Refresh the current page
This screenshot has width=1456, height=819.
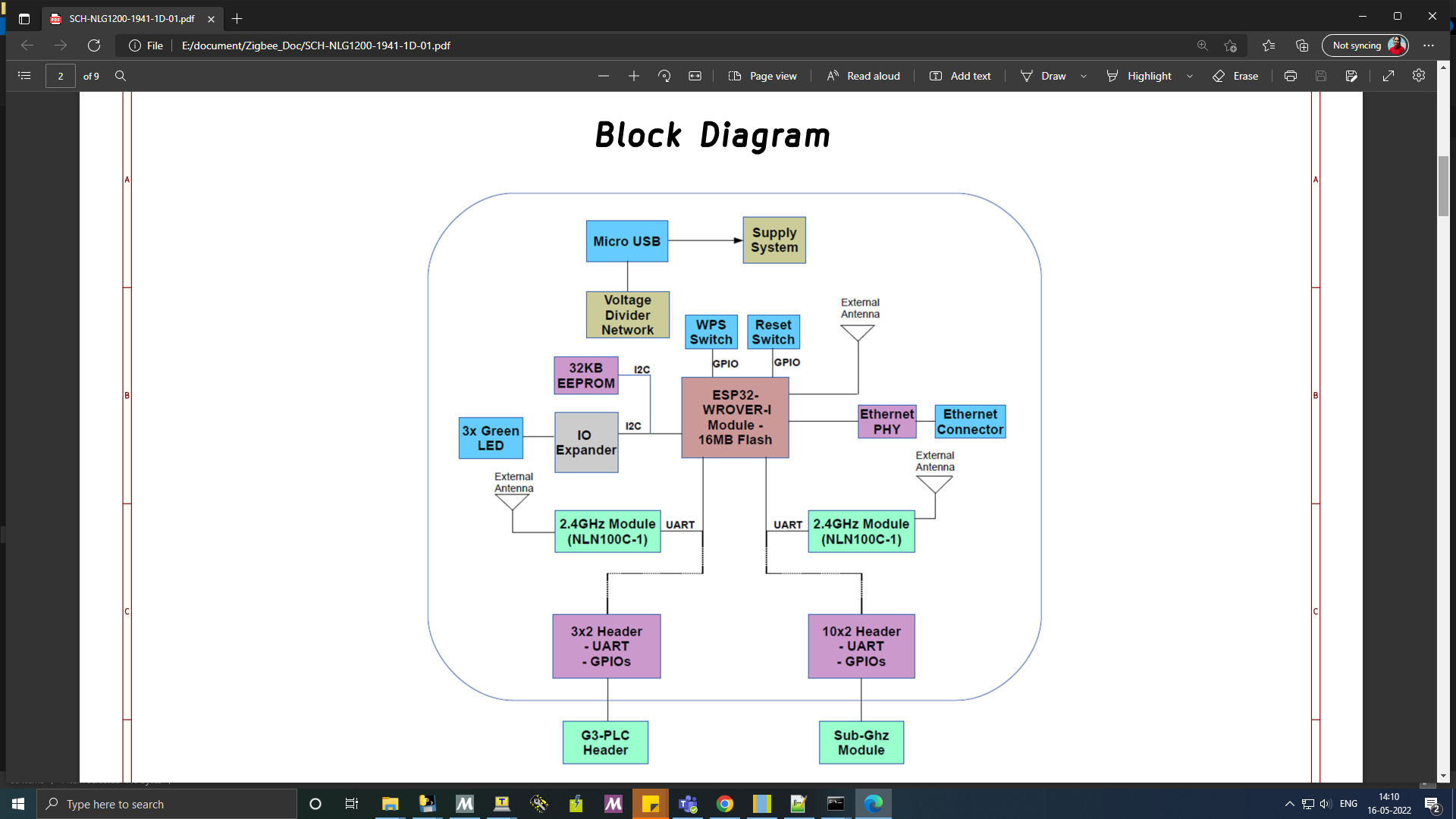click(94, 45)
